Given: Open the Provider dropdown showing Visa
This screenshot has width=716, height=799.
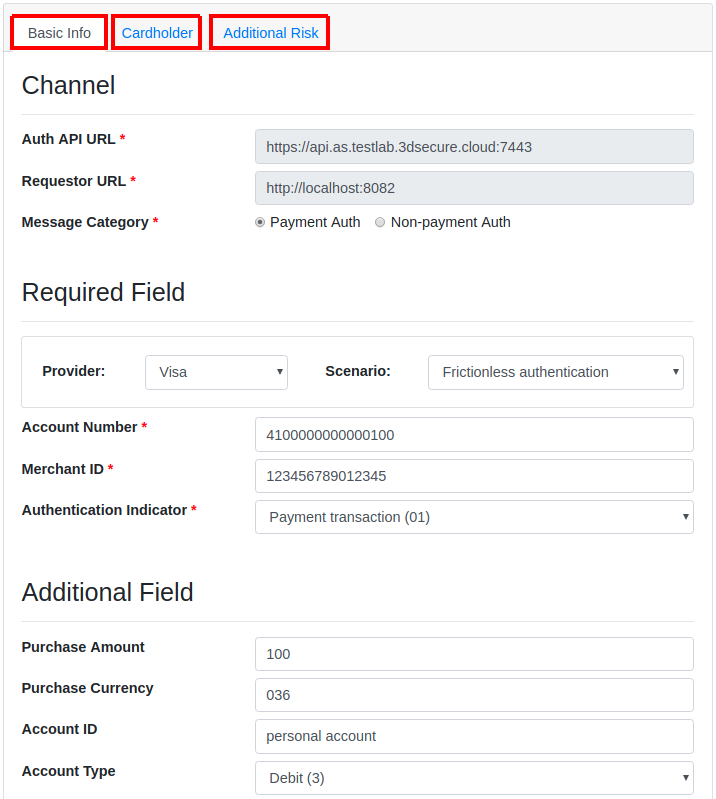Looking at the screenshot, I should [216, 372].
